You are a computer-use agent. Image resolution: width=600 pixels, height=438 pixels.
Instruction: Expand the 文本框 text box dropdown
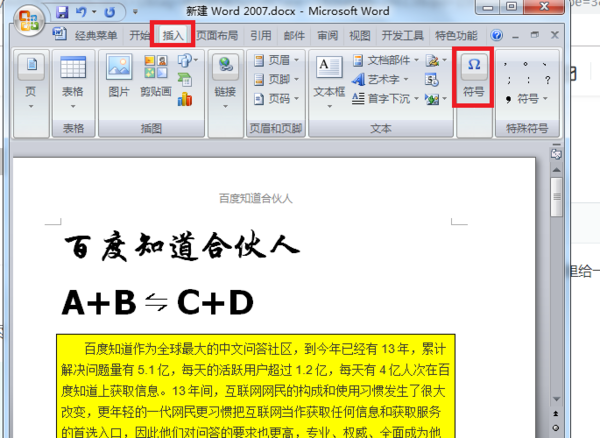(329, 106)
